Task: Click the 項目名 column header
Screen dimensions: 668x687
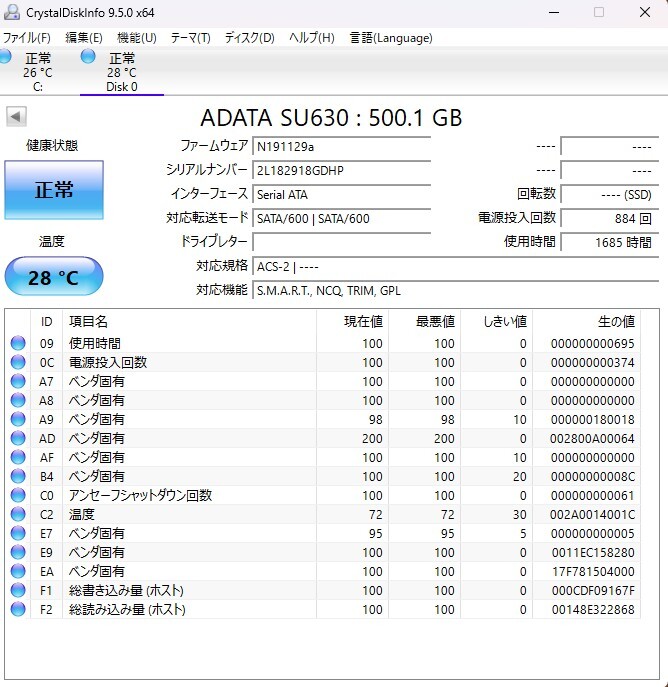Action: coord(189,322)
